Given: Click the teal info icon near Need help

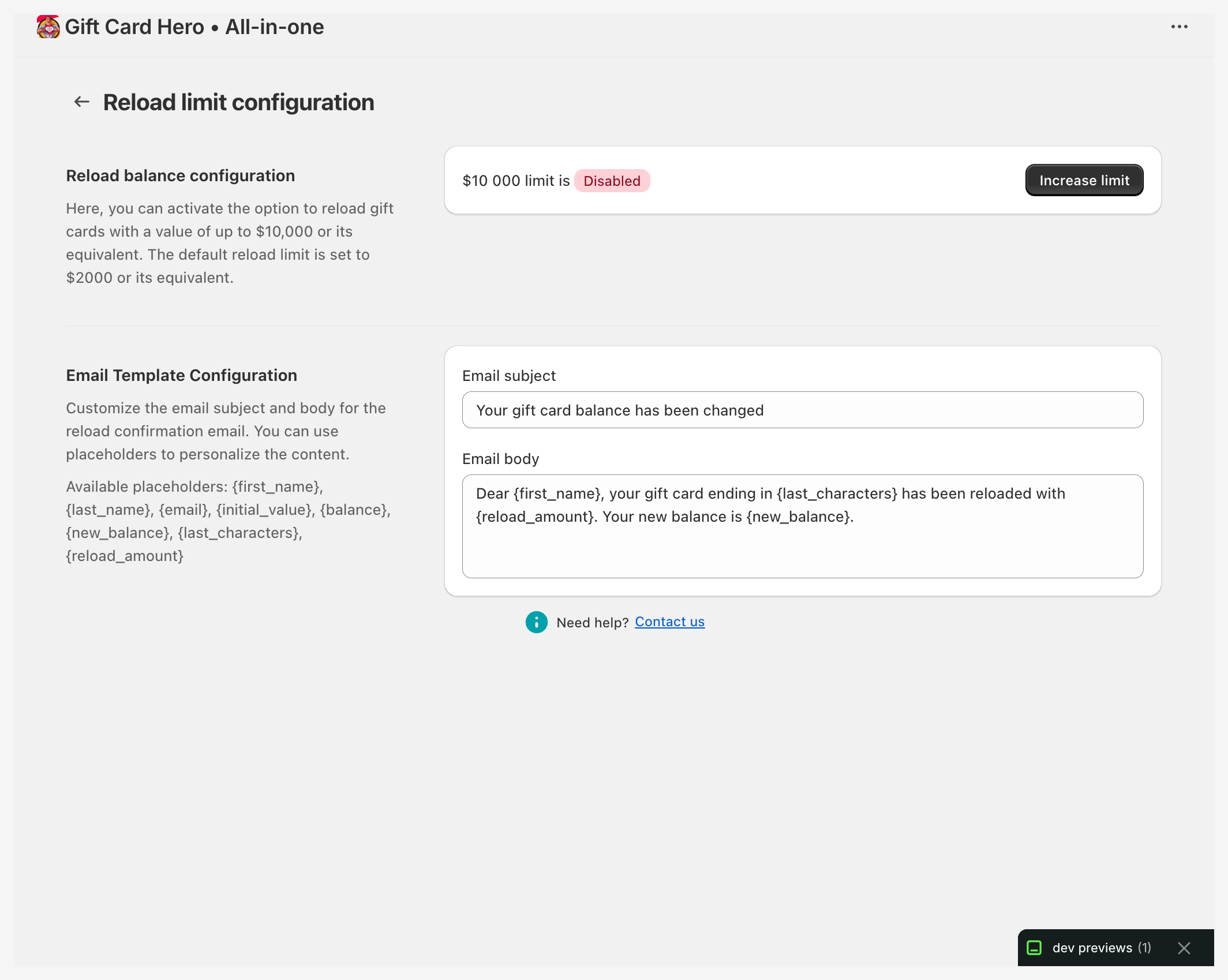Looking at the screenshot, I should [536, 622].
